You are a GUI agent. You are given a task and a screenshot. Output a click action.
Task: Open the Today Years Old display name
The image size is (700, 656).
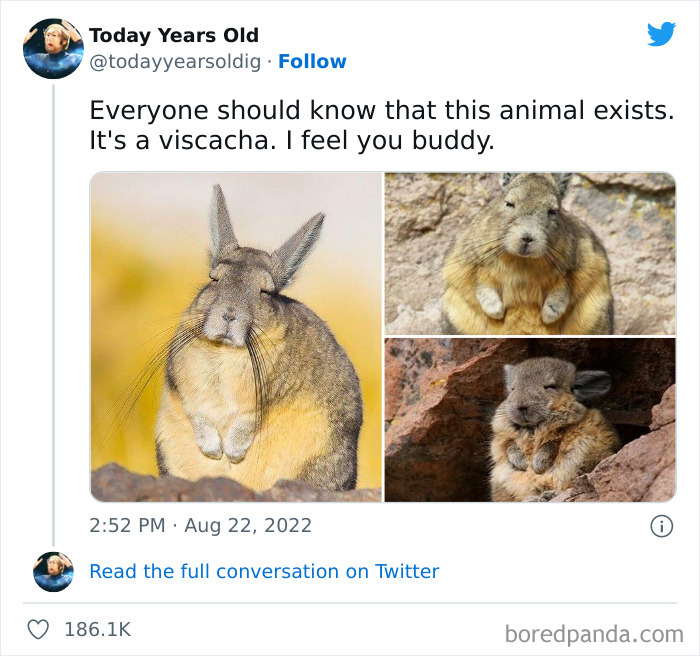(174, 35)
